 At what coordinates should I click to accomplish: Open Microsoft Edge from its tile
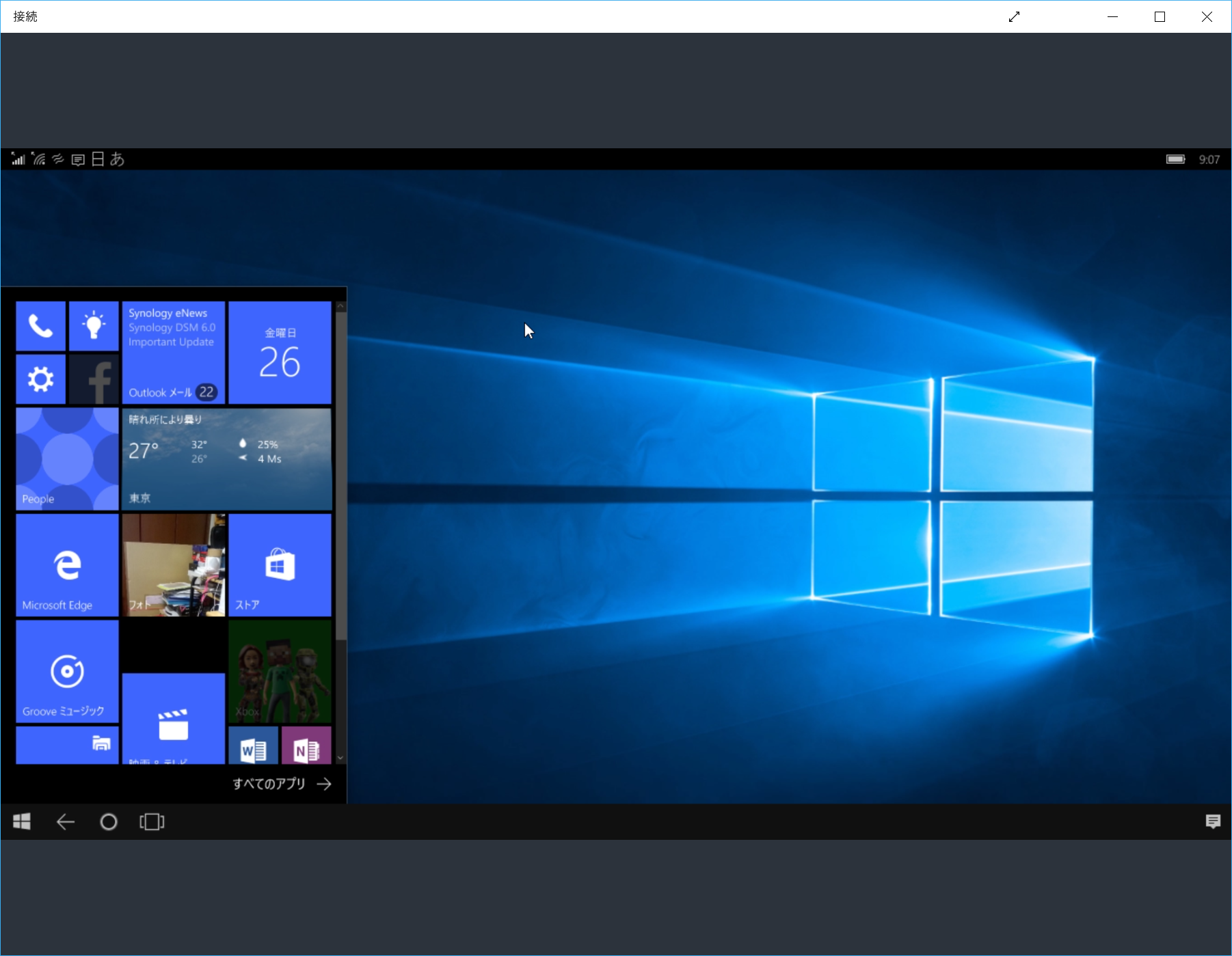click(66, 564)
